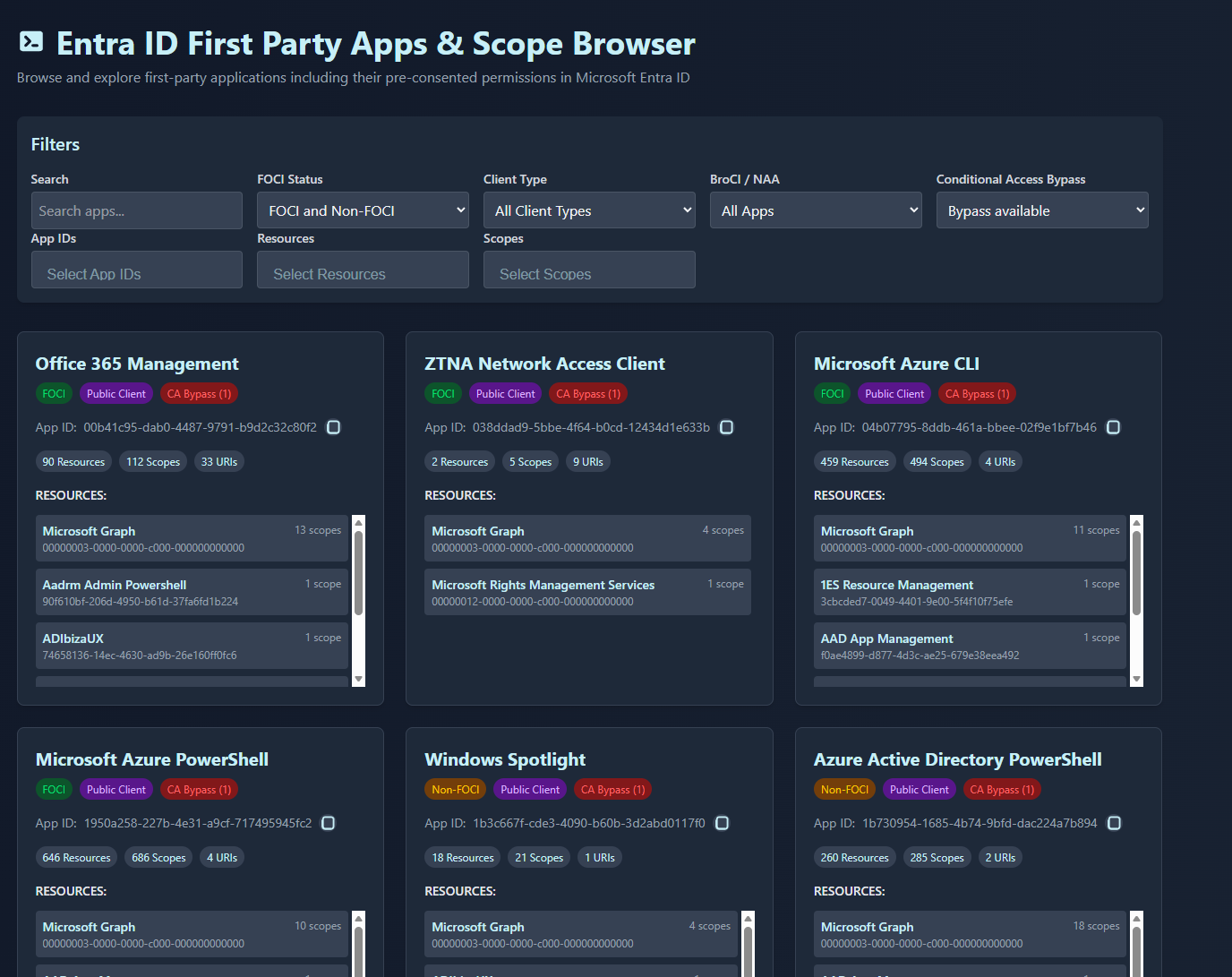This screenshot has width=1232, height=977.
Task: Select the Microsoft Azure PowerShell App ID checkbox
Action: (x=329, y=823)
